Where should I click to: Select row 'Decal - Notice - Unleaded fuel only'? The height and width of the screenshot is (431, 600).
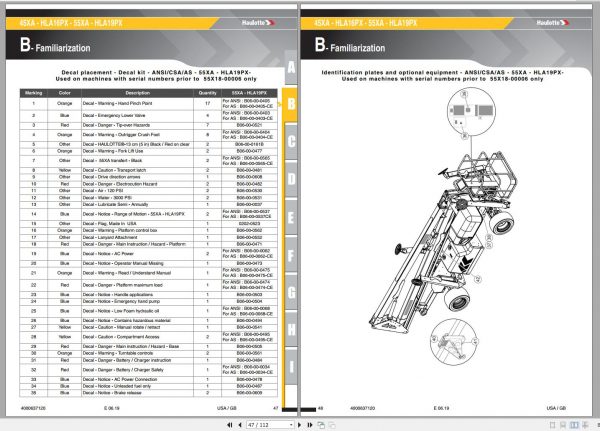click(x=148, y=386)
